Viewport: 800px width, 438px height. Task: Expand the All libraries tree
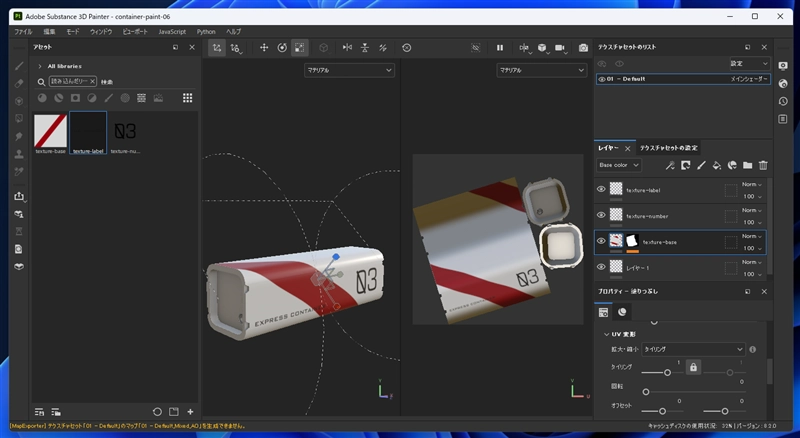(40, 66)
